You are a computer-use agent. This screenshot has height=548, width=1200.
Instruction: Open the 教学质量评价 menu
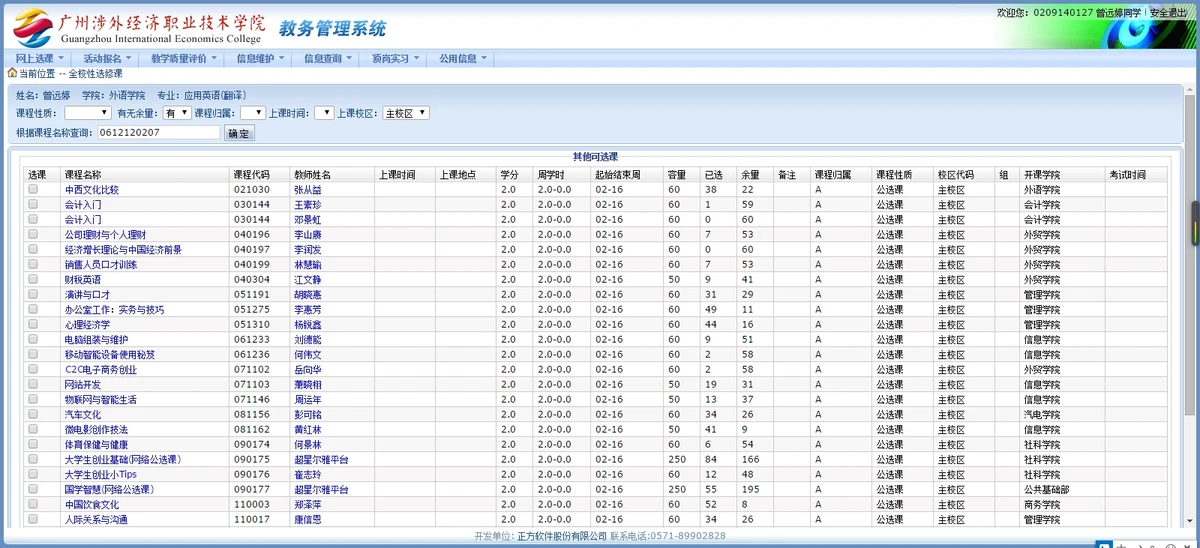pos(184,58)
